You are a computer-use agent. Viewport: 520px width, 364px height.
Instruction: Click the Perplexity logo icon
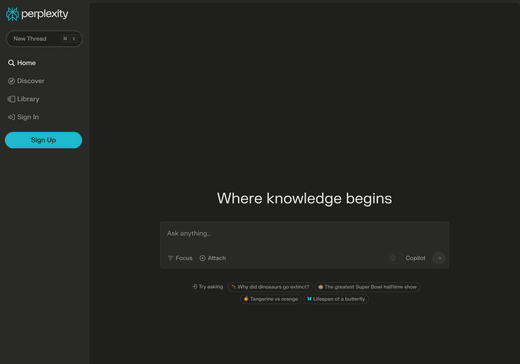click(x=12, y=14)
